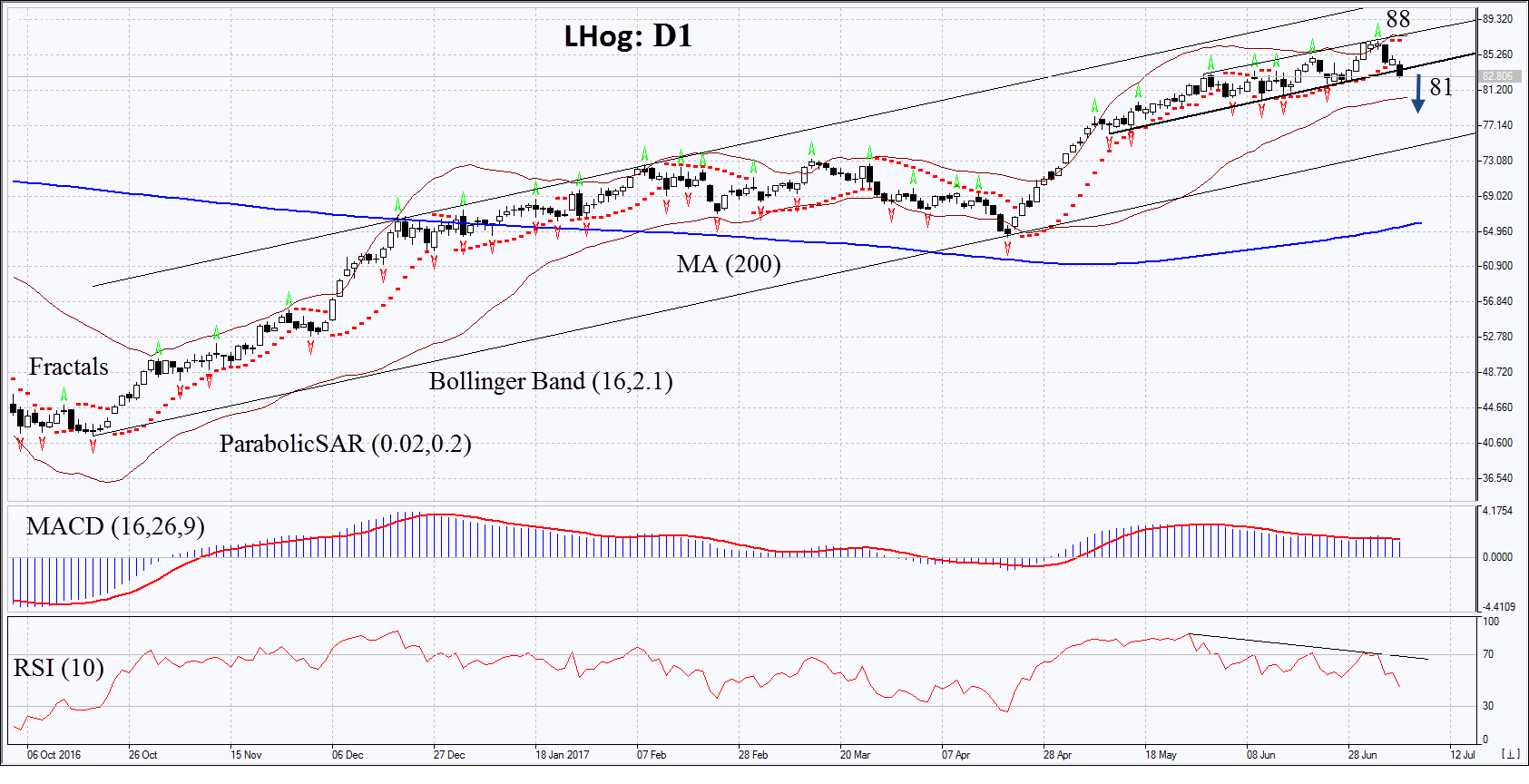Click the 18 Jan 2017 date marker
This screenshot has height=784, width=1529.
tap(562, 755)
